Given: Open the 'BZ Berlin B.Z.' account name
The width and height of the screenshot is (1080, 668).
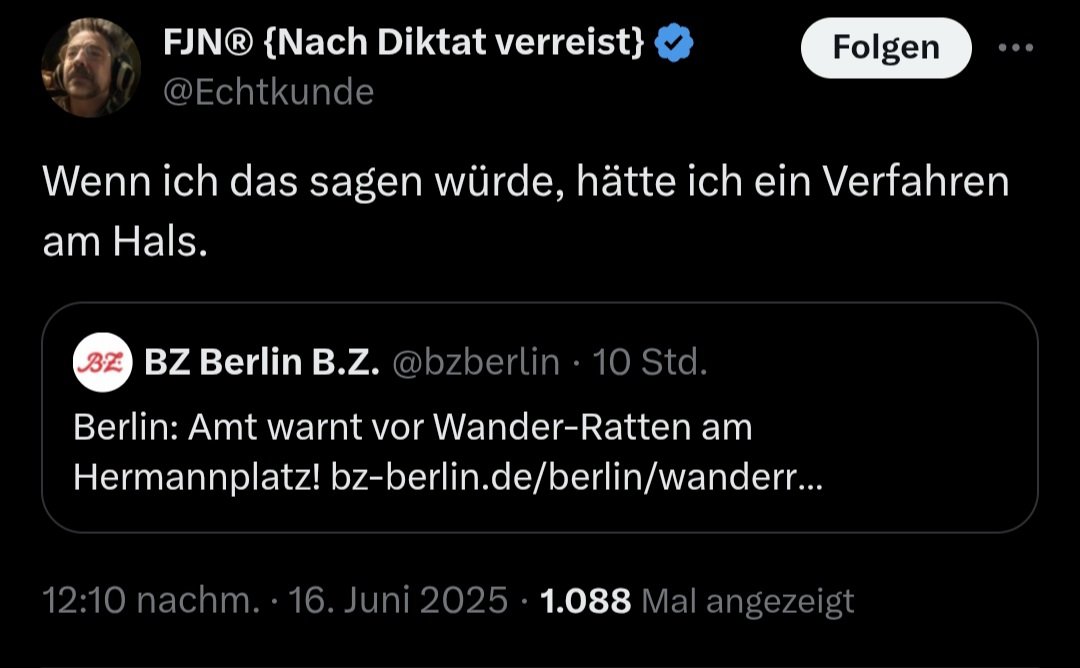Looking at the screenshot, I should pyautogui.click(x=262, y=364).
